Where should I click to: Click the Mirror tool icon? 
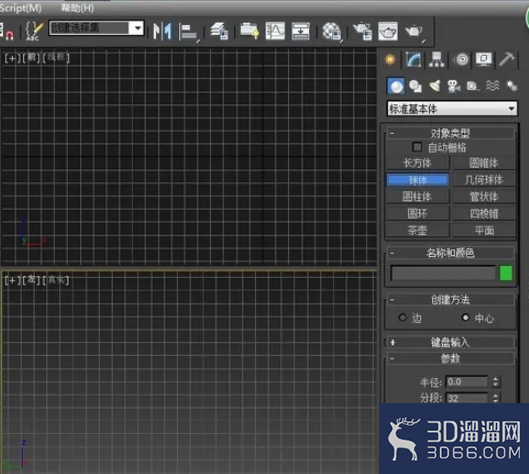click(163, 31)
